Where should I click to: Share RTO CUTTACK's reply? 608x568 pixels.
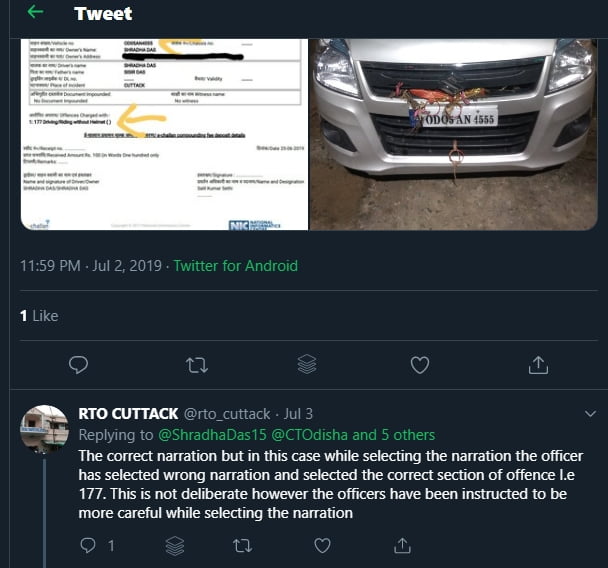[403, 545]
